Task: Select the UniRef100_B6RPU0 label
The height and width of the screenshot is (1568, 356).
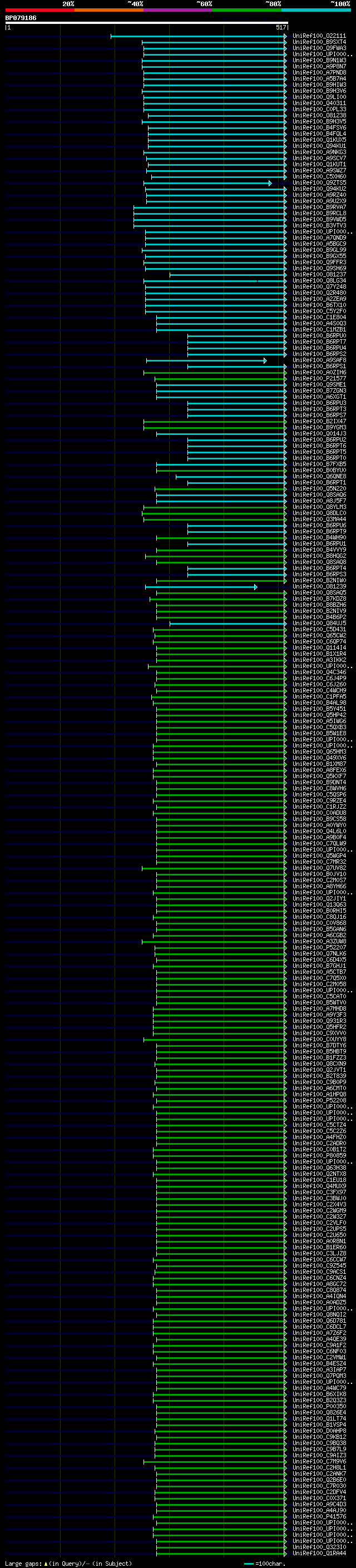Action: [x=319, y=336]
